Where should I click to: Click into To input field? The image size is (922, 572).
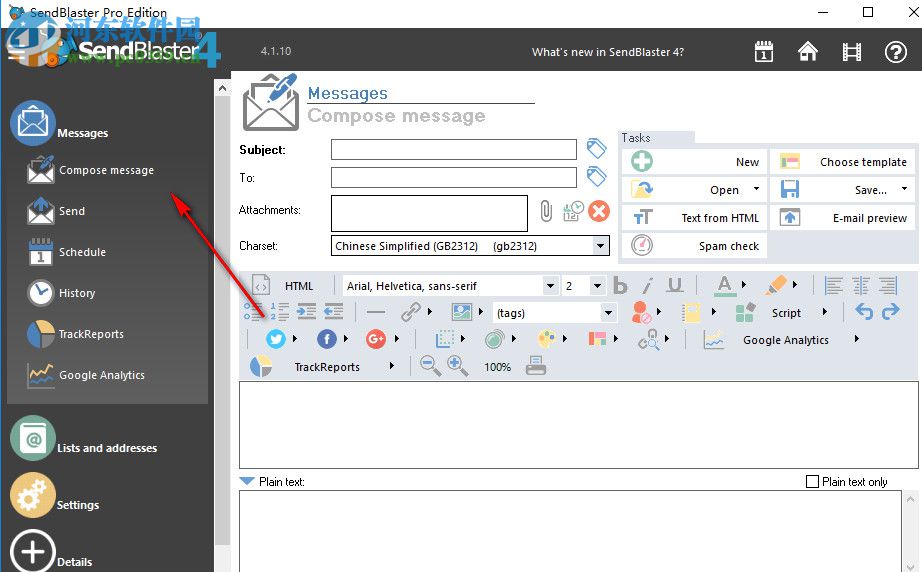453,177
